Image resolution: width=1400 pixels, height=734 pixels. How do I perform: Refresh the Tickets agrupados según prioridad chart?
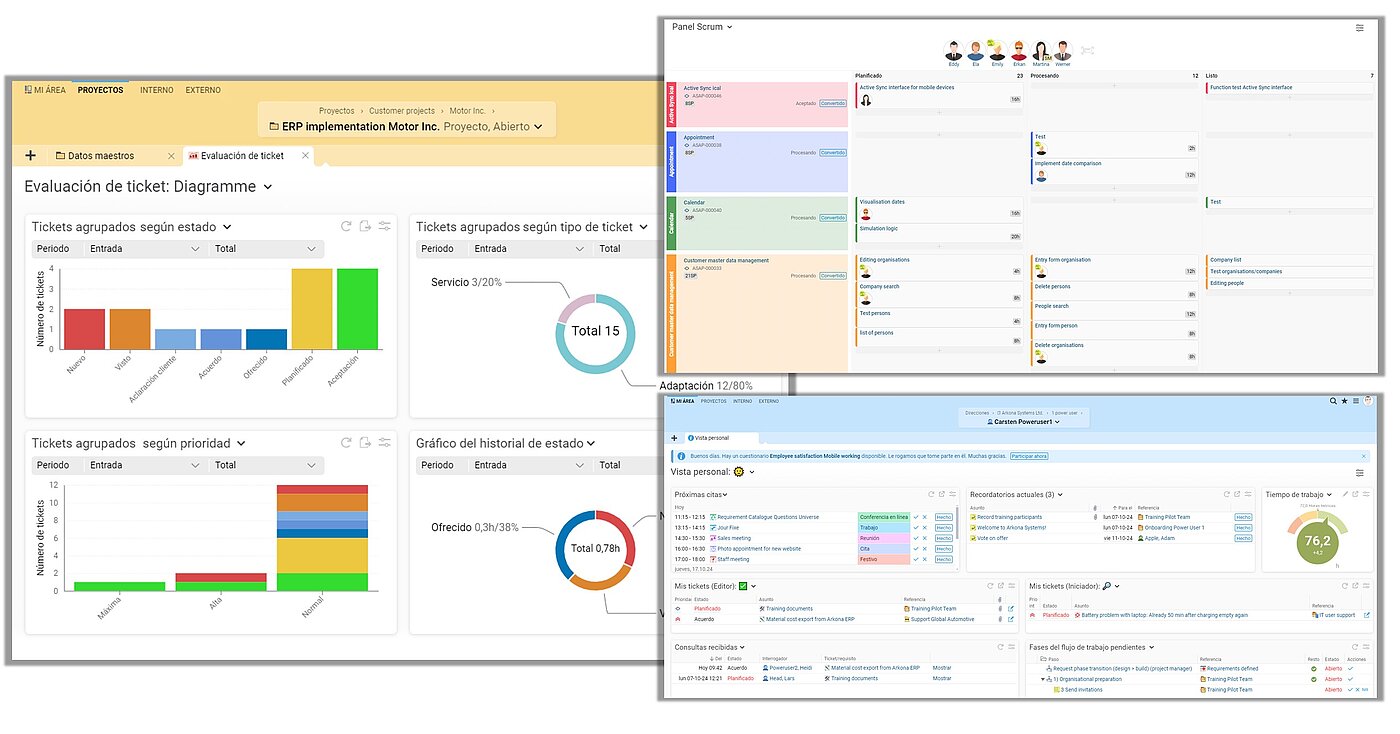[x=346, y=443]
